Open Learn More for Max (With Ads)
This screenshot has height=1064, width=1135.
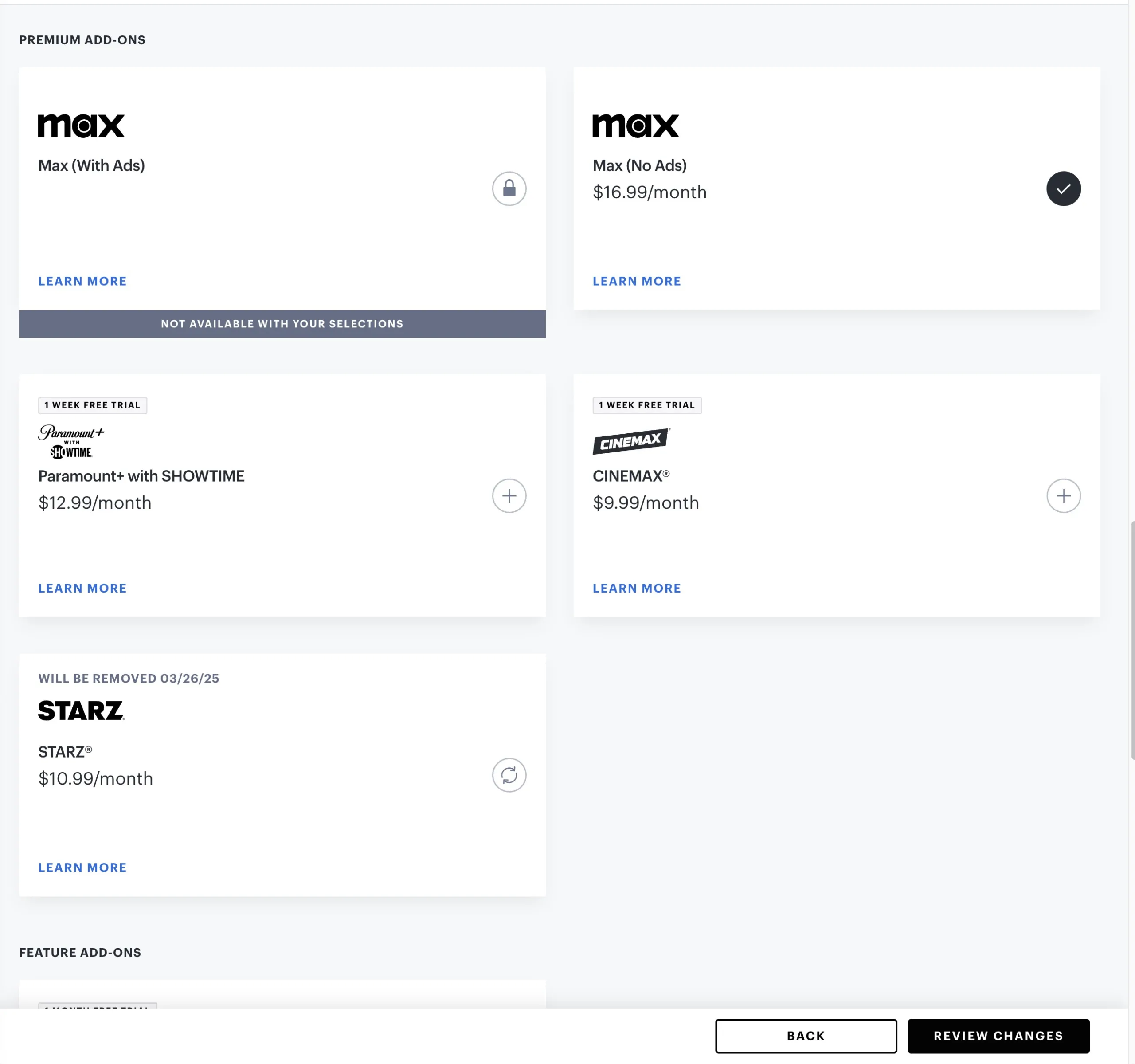pos(82,280)
